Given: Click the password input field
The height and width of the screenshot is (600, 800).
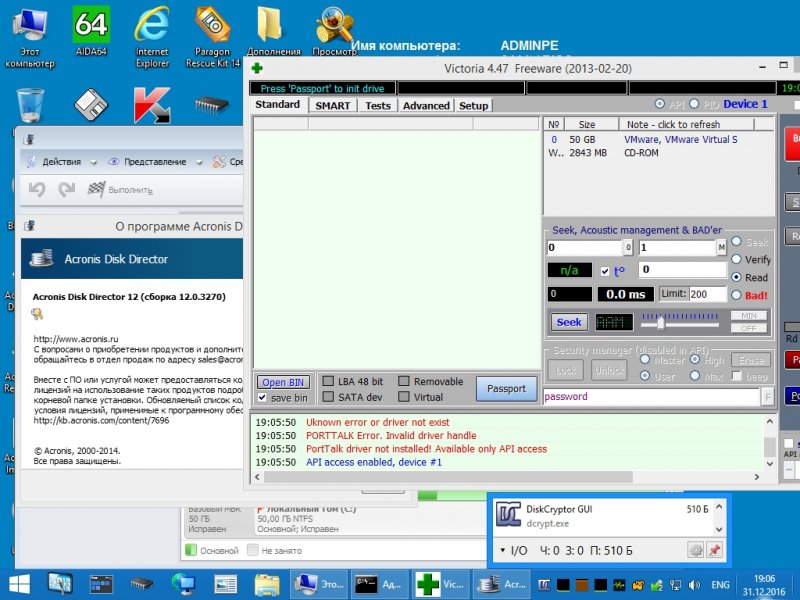Looking at the screenshot, I should (x=652, y=396).
